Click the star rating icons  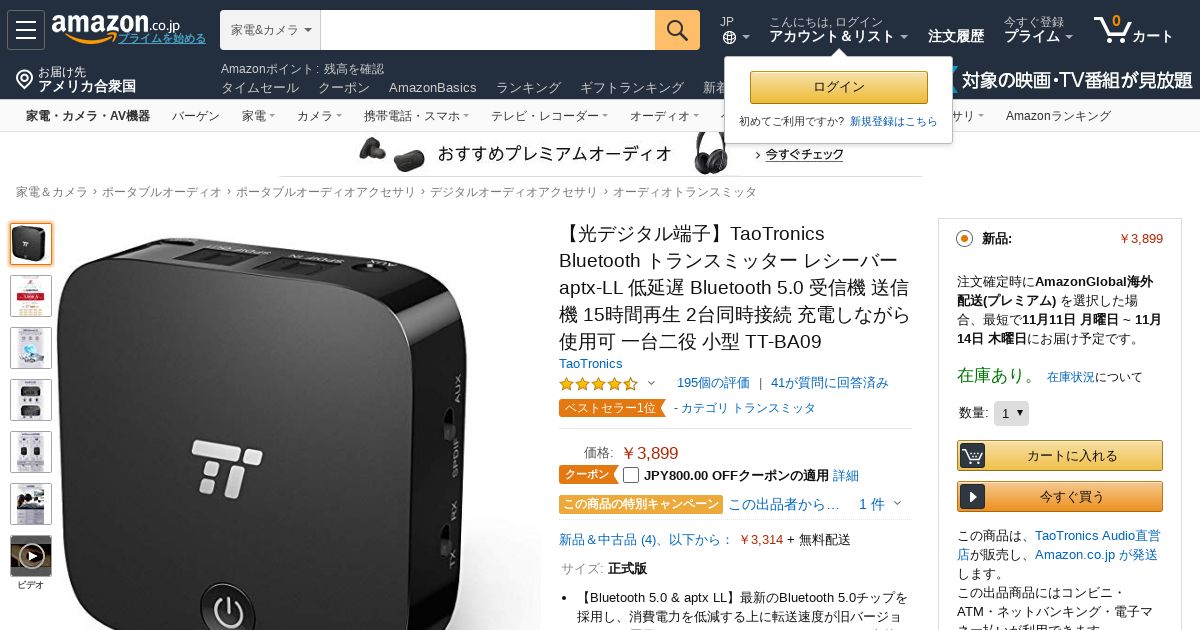pos(598,383)
